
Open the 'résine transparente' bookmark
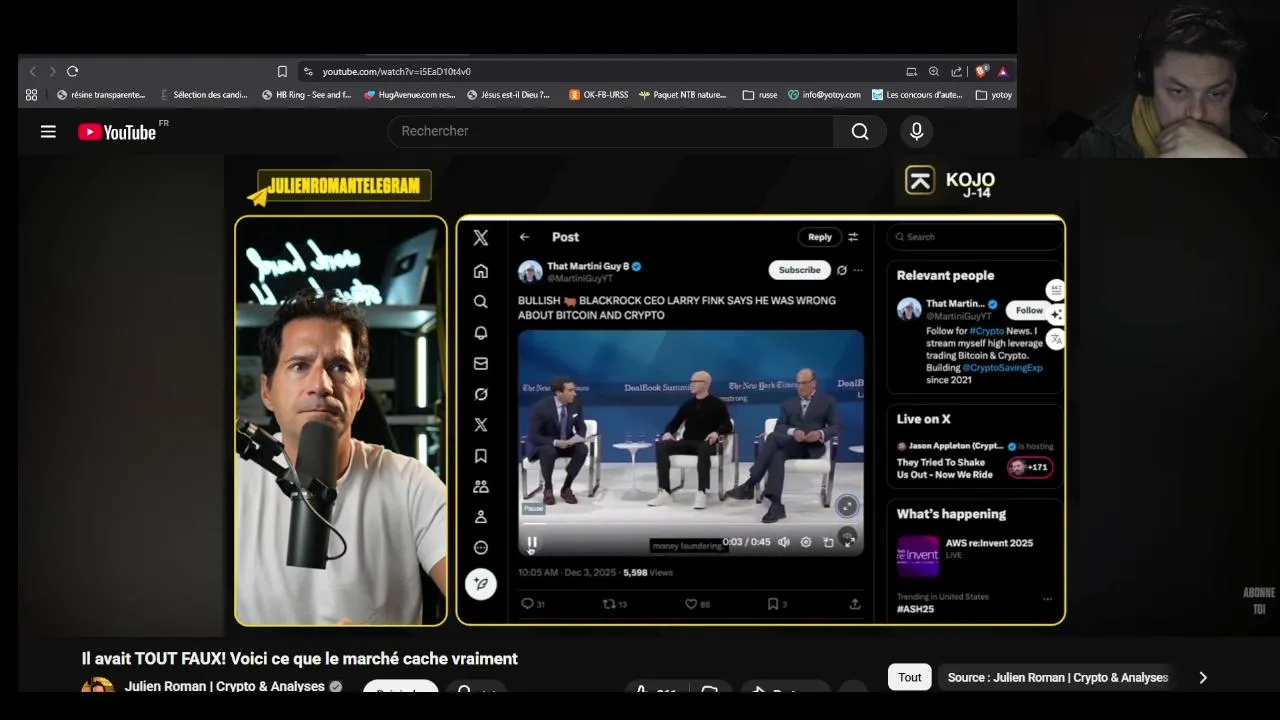tap(101, 95)
